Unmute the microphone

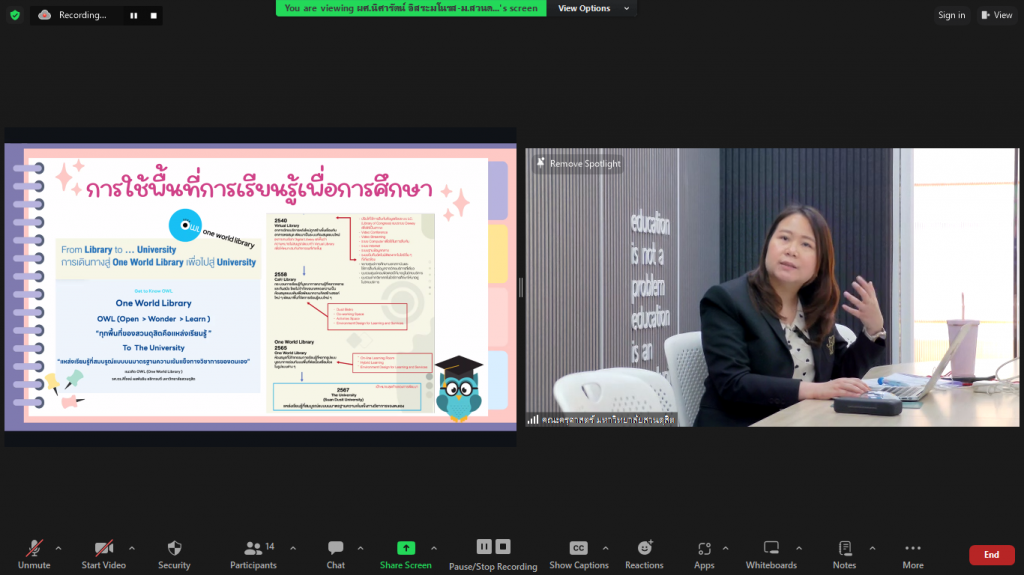34,549
